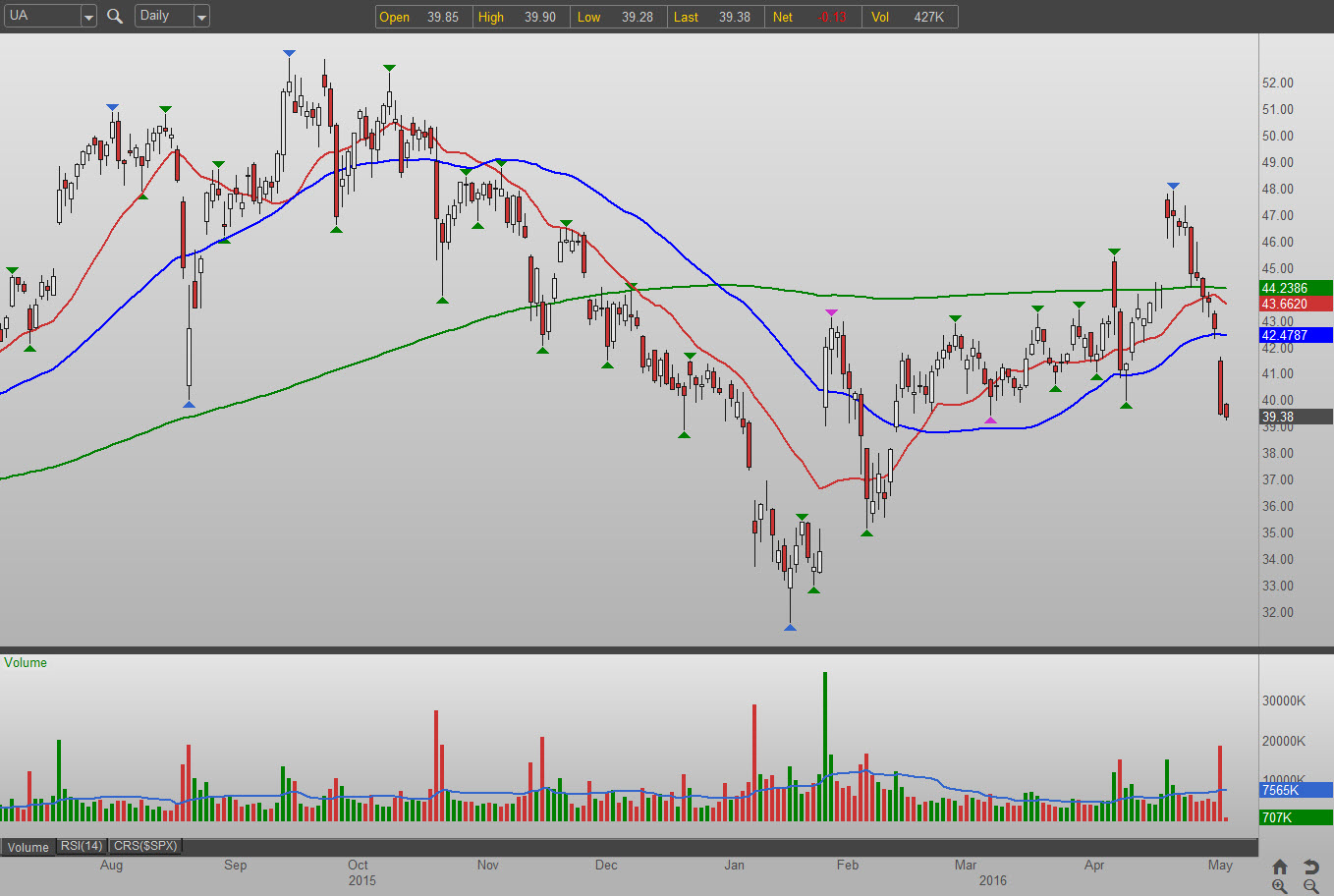Click the tallest green volume bar in late January
Viewport: 1334px width, 896px height.
click(x=825, y=747)
